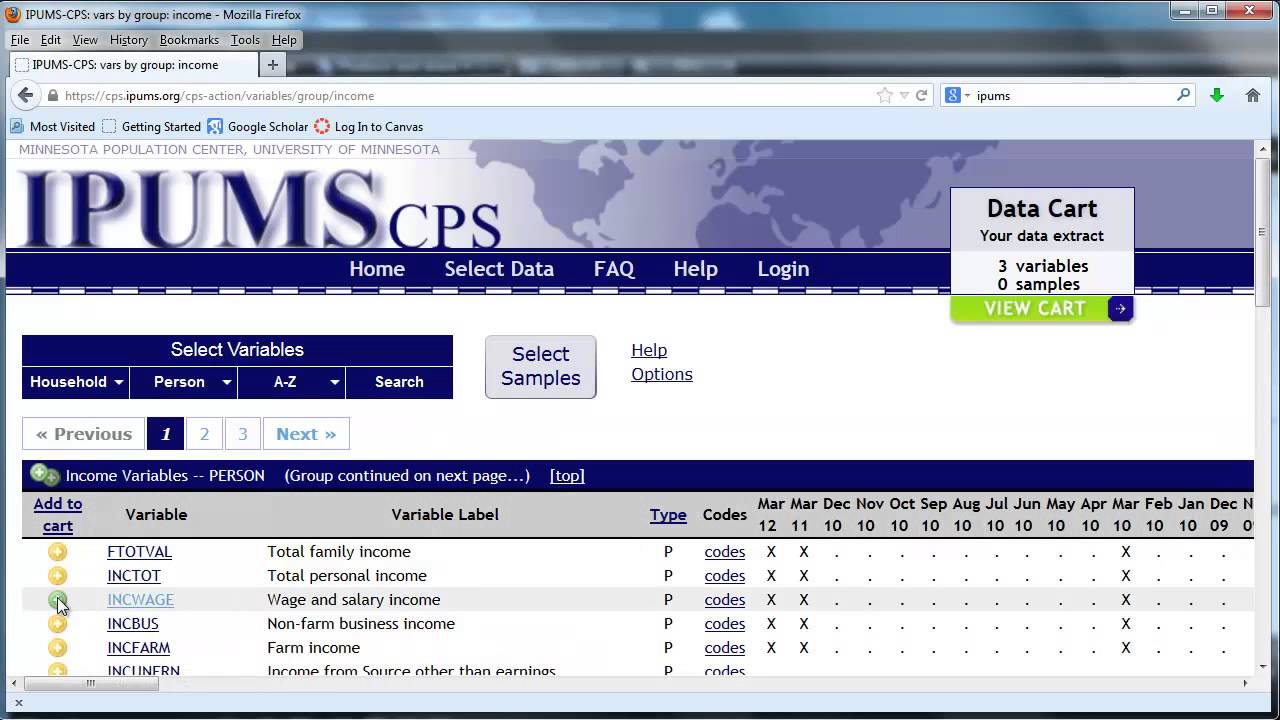
Task: Open Help in blue navigation bar
Action: pos(695,269)
